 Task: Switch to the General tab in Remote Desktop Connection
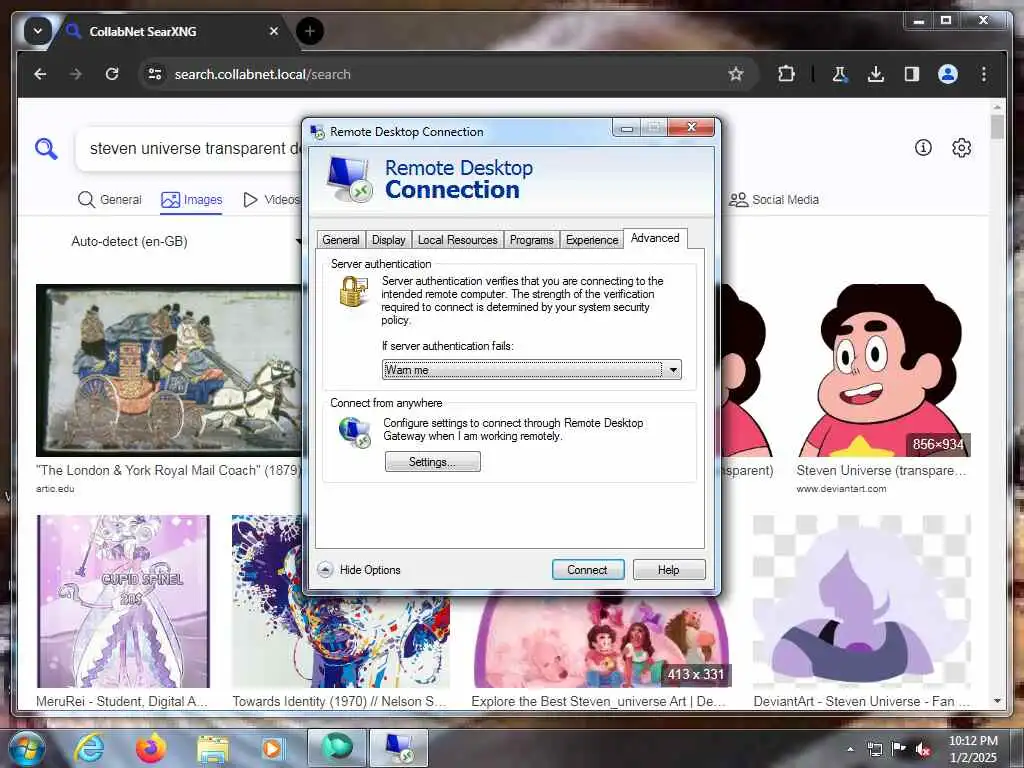pyautogui.click(x=341, y=240)
